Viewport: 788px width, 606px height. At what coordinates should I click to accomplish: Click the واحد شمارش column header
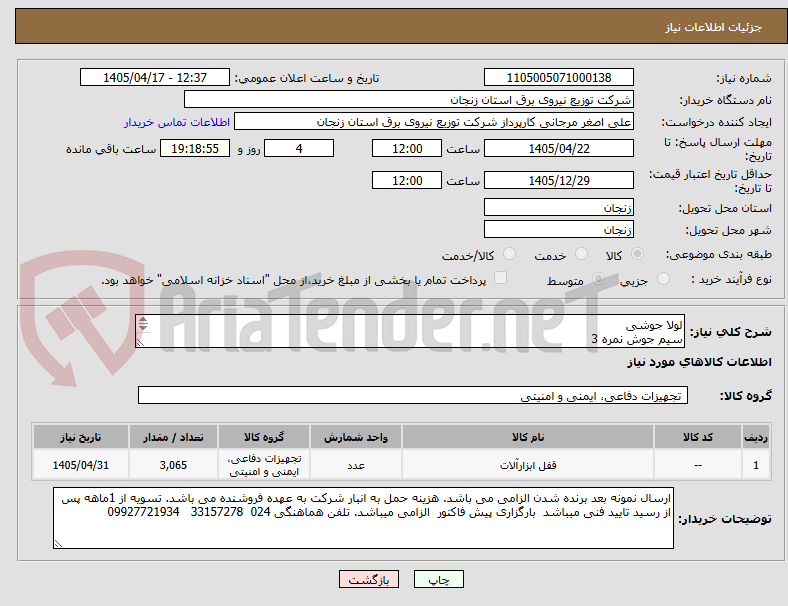[356, 437]
